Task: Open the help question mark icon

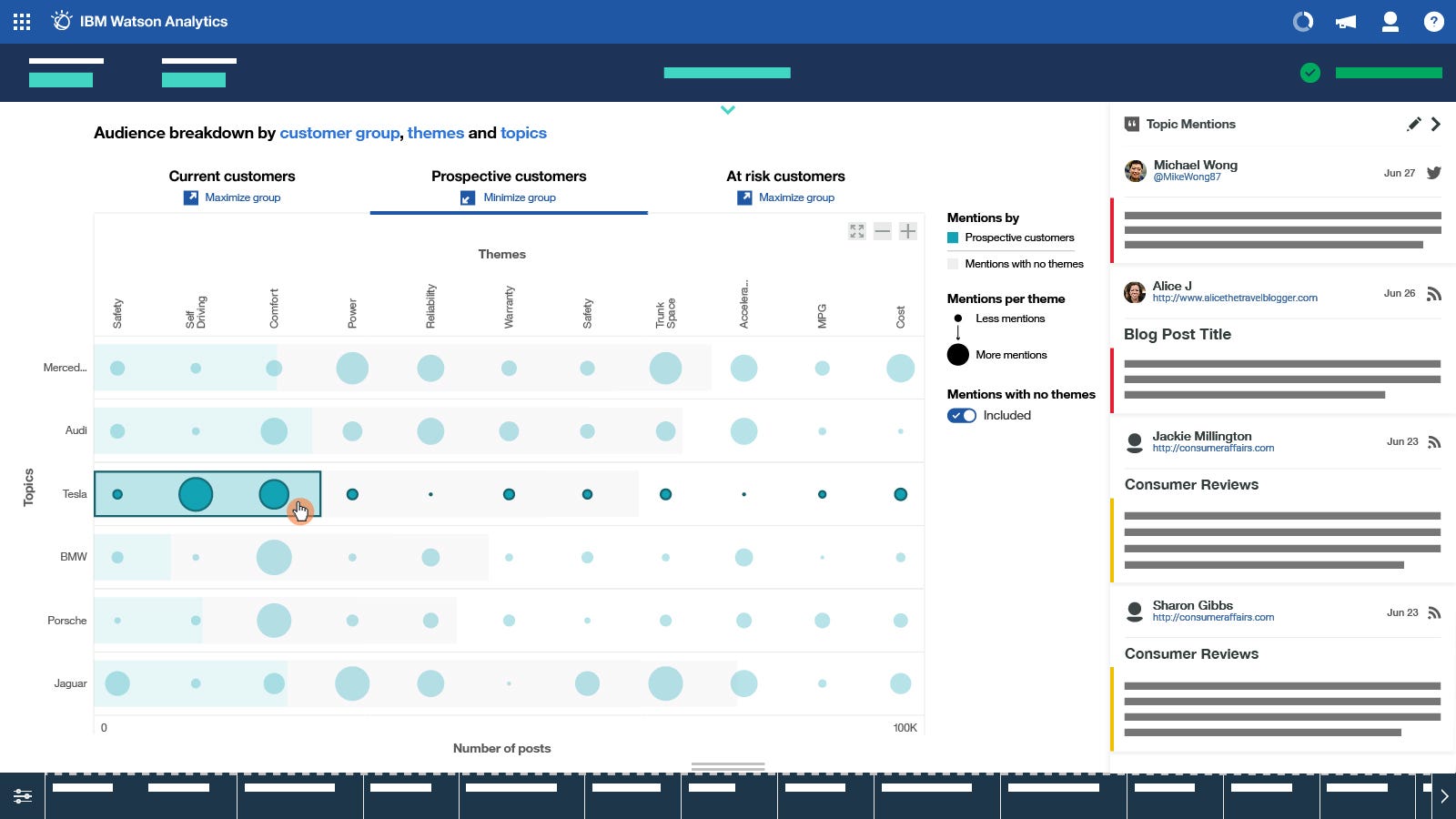Action: (1433, 22)
